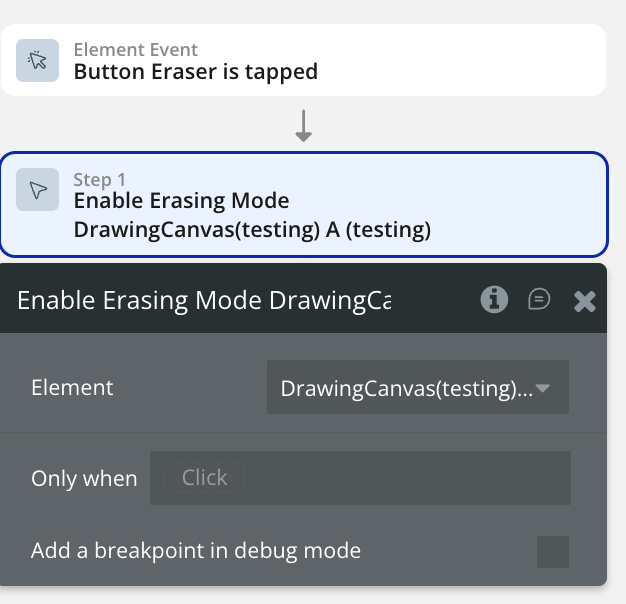Click the 'Element Event' label text
Screen dimensions: 626x604
click(136, 50)
